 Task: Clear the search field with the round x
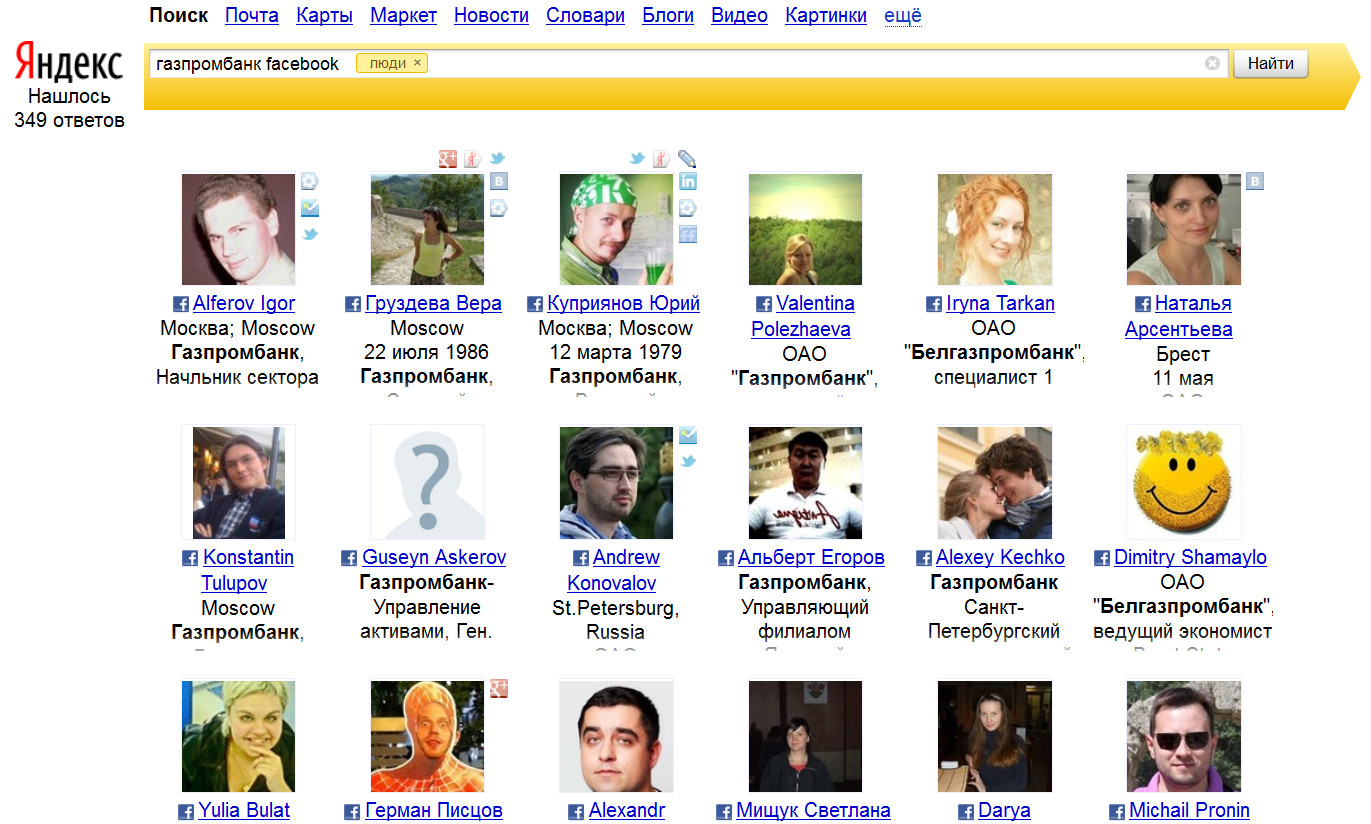coord(1212,63)
